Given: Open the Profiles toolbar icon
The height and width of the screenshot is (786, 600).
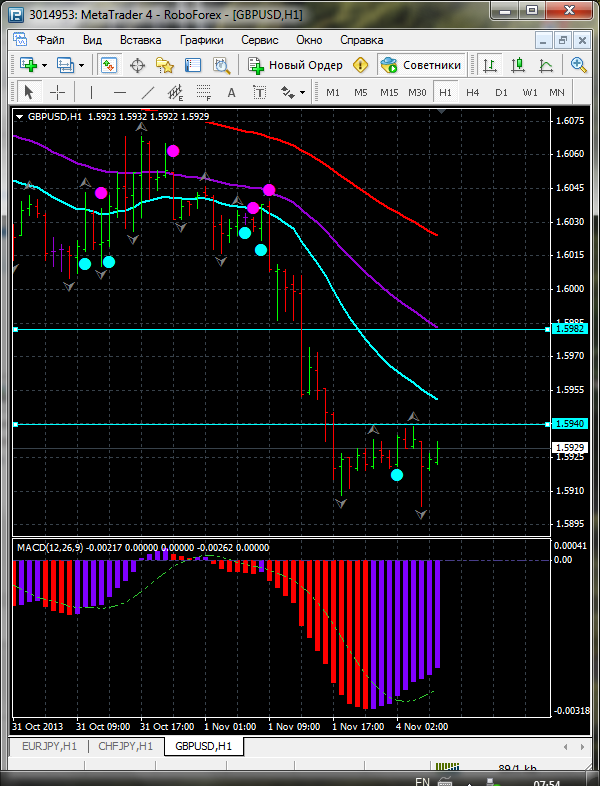Looking at the screenshot, I should point(65,65).
